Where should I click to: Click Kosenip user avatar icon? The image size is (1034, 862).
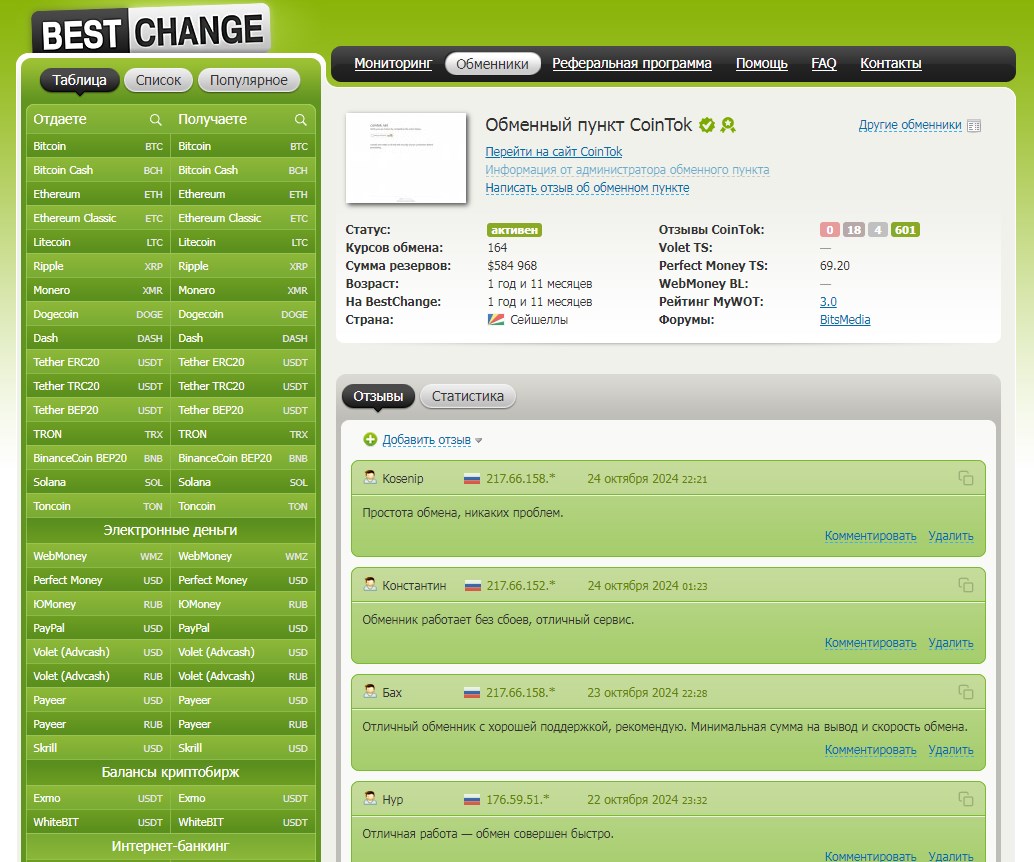pos(370,477)
